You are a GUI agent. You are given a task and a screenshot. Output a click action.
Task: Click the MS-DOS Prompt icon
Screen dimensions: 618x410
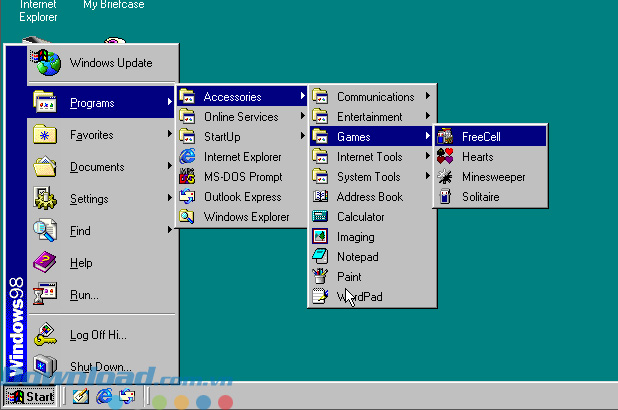pos(187,176)
